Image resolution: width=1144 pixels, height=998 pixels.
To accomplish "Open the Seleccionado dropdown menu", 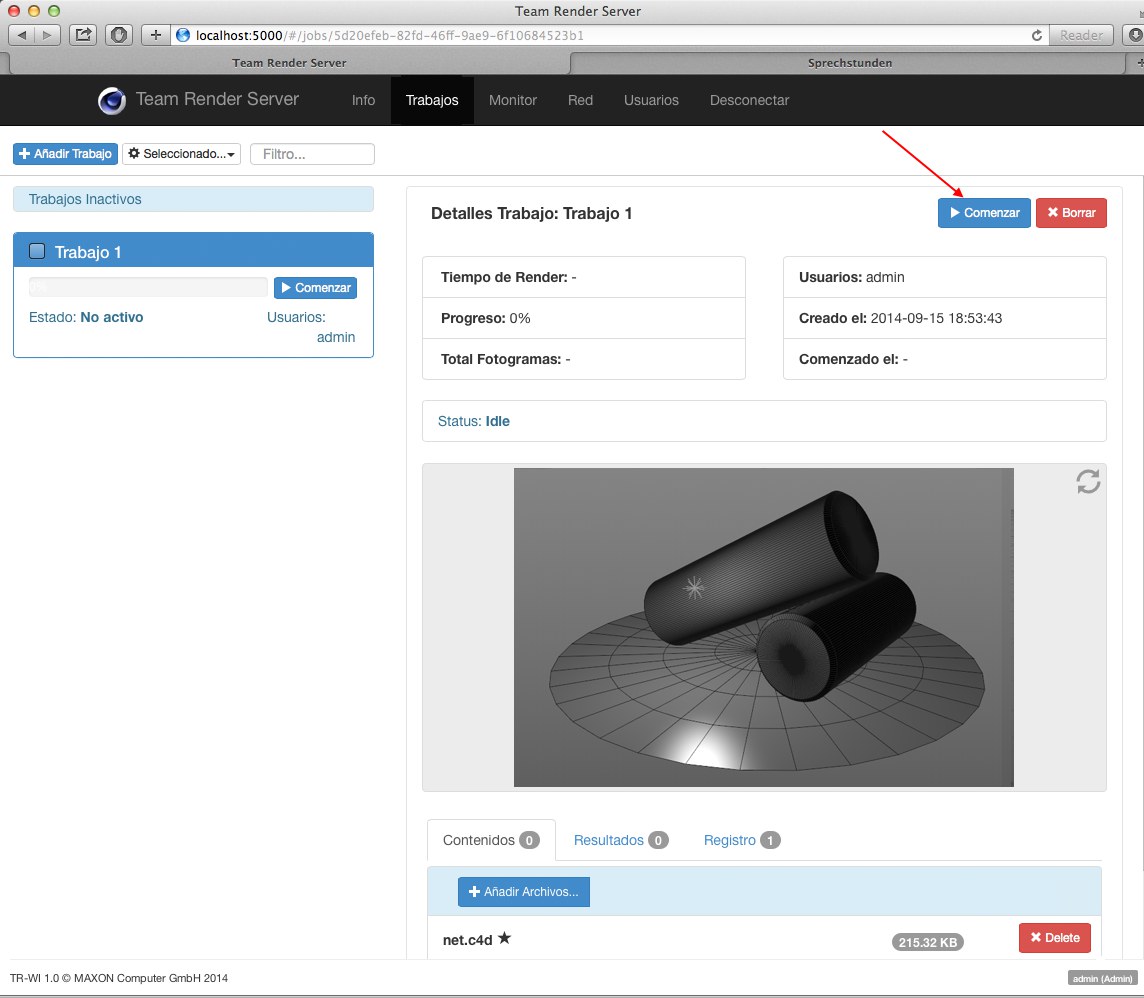I will point(182,154).
